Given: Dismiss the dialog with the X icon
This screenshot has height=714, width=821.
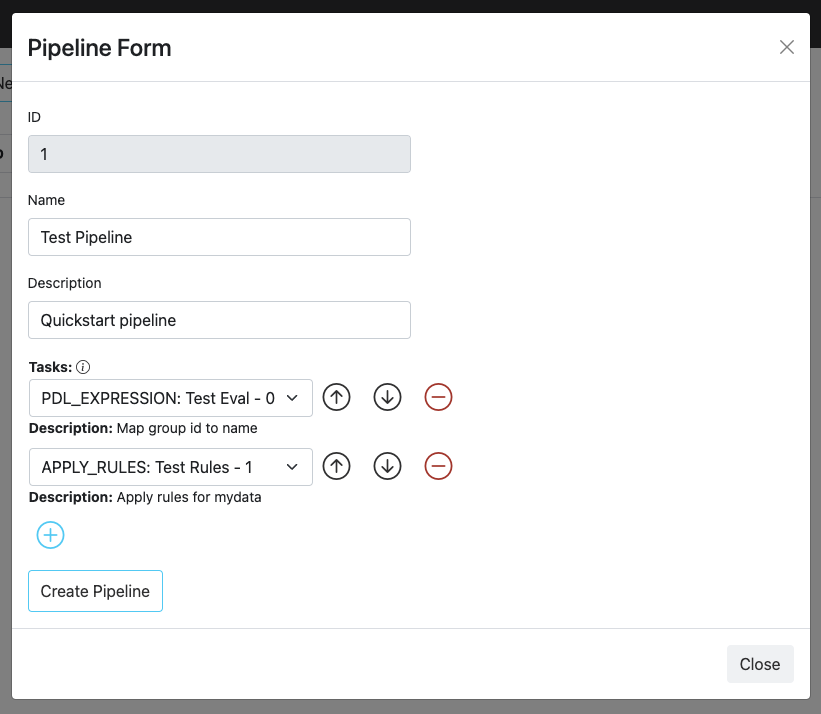Looking at the screenshot, I should pos(787,47).
